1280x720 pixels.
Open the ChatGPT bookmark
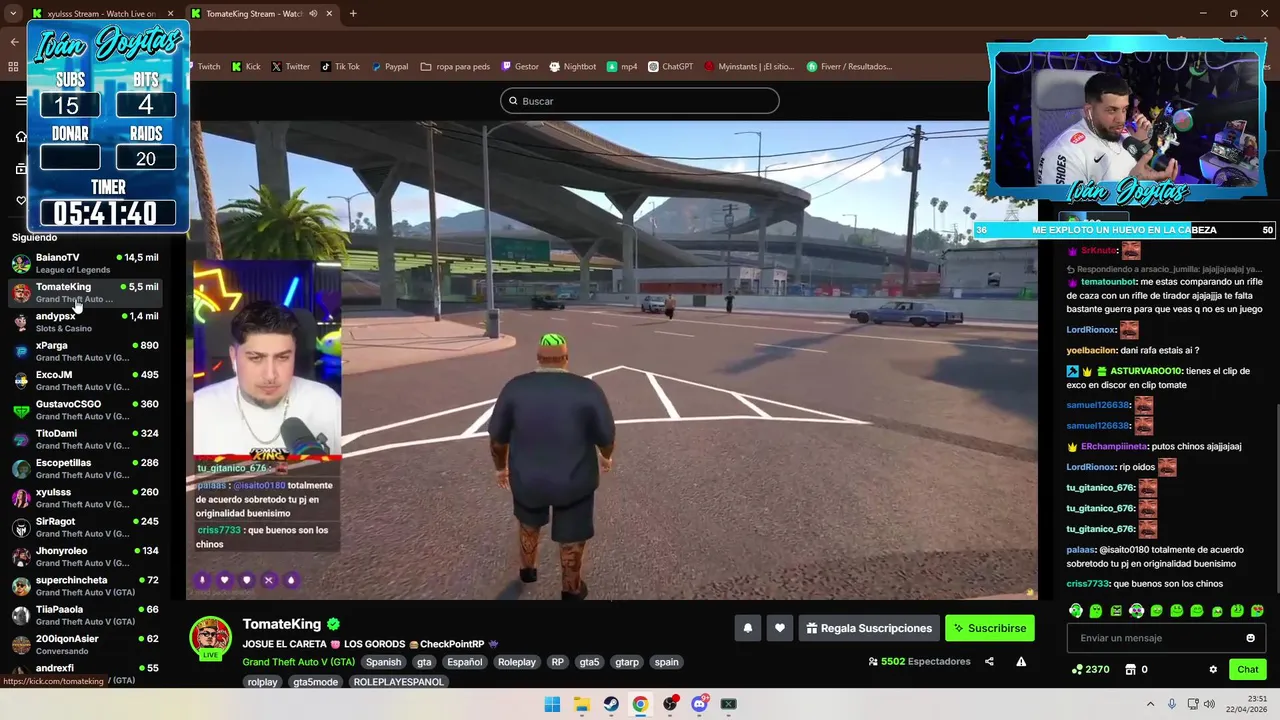point(670,67)
